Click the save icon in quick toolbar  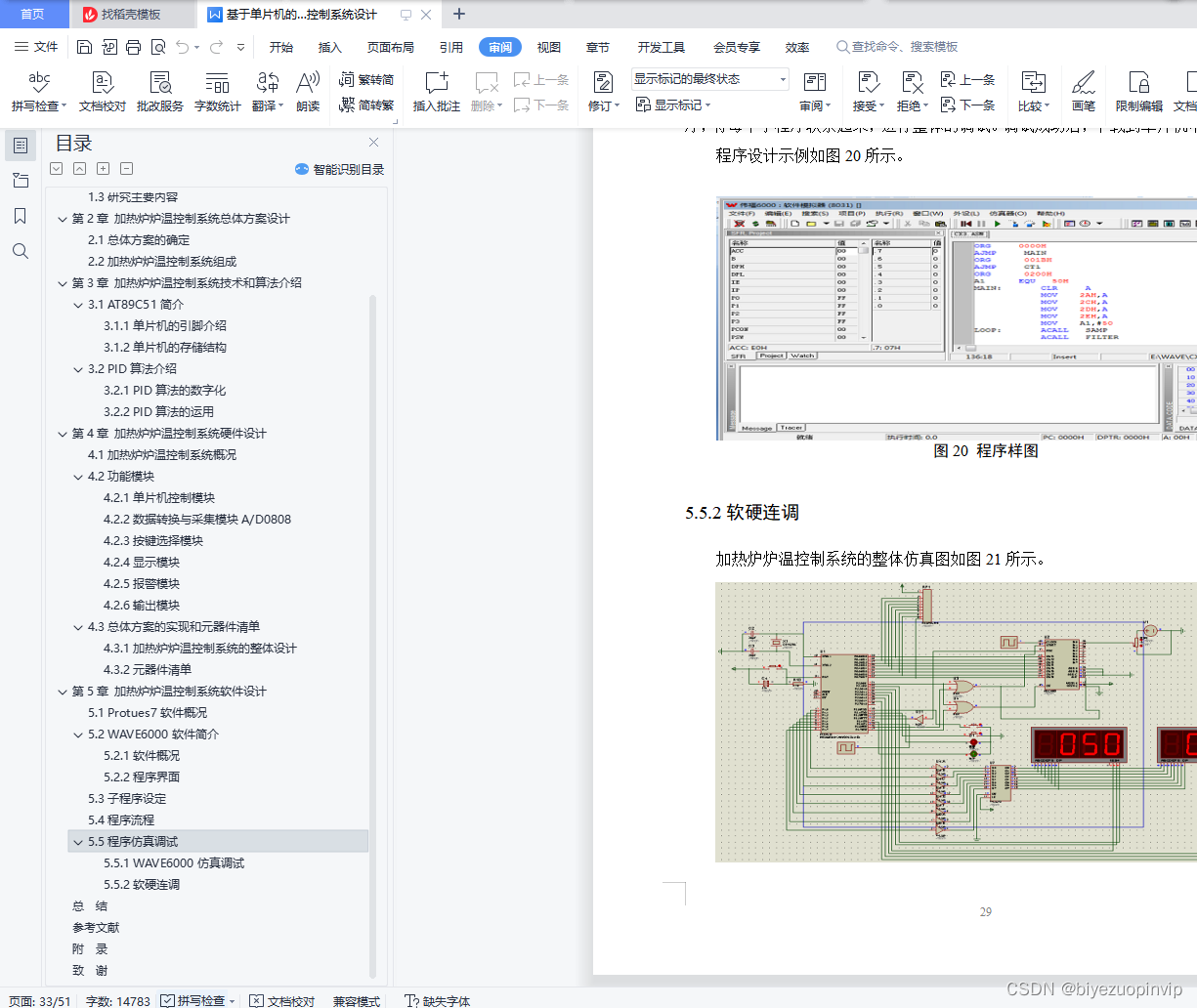pyautogui.click(x=84, y=47)
